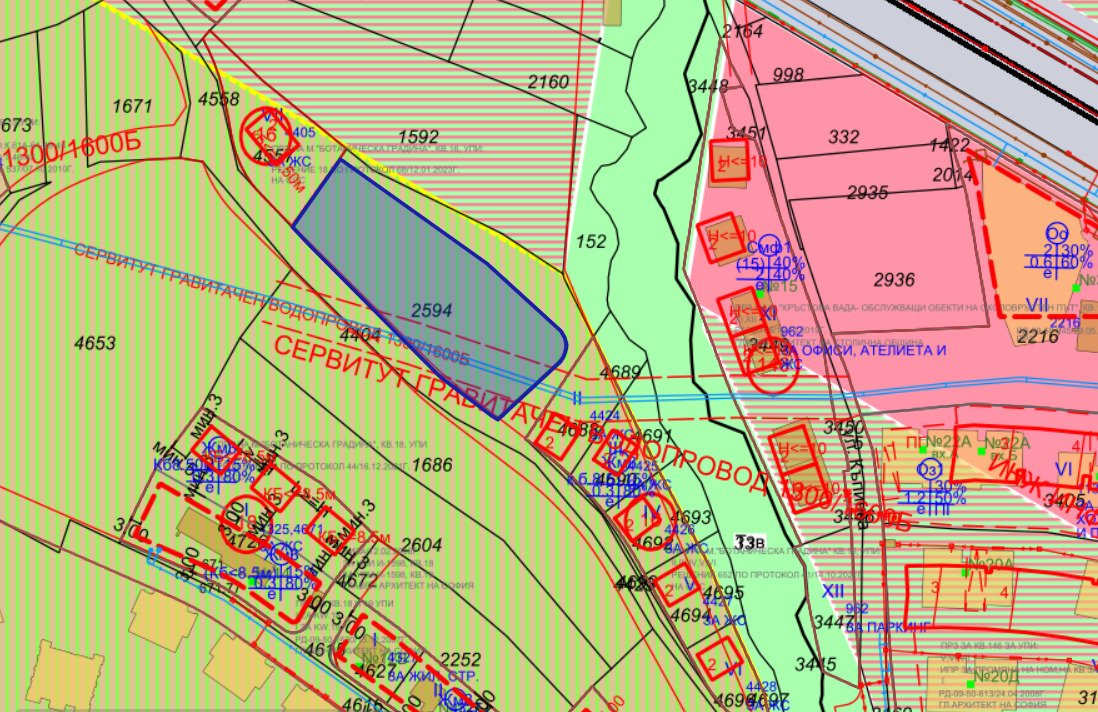Click parcel number 2160
This screenshot has height=712, width=1098.
pos(548,82)
